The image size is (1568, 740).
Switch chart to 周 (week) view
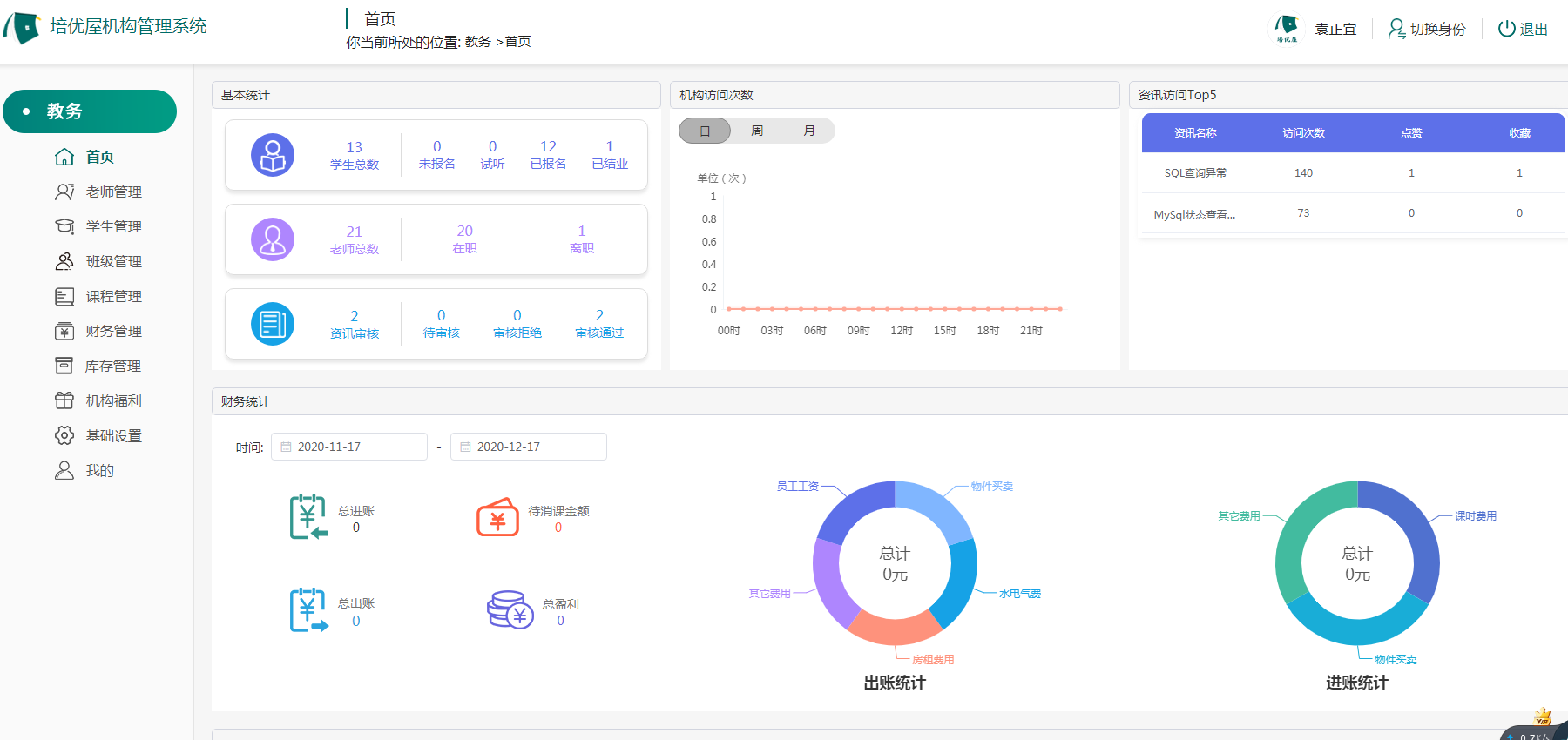pos(757,131)
